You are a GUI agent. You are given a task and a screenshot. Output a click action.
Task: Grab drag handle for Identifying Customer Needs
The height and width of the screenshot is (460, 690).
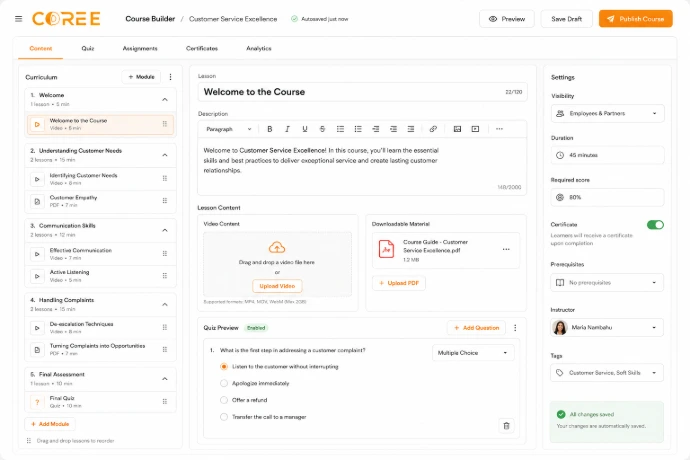tap(165, 178)
